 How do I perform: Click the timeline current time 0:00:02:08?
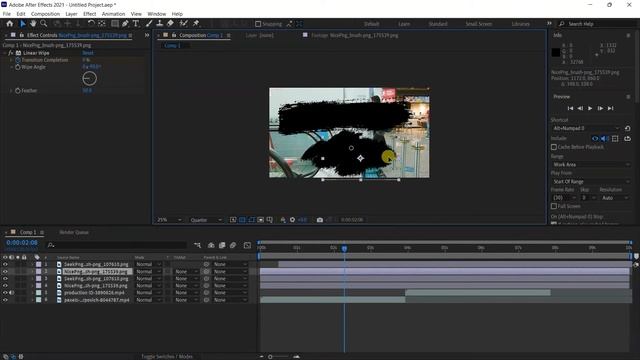pos(22,242)
